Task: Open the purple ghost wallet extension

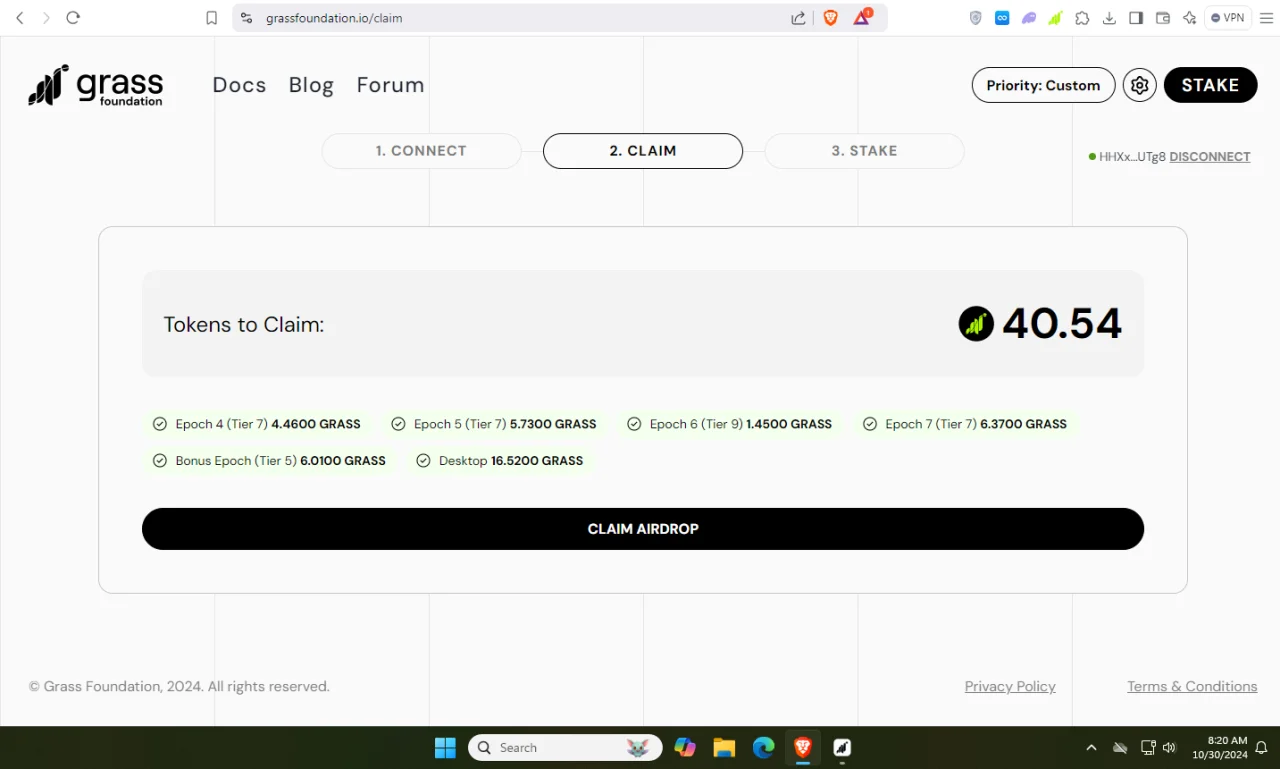Action: click(1029, 18)
